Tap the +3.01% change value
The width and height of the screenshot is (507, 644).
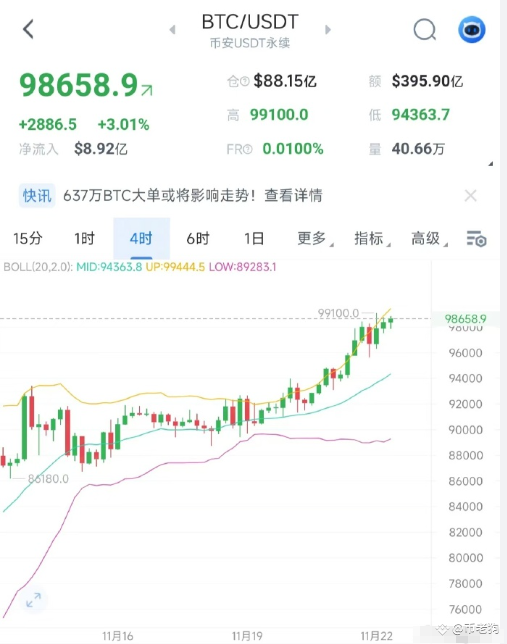coord(123,124)
